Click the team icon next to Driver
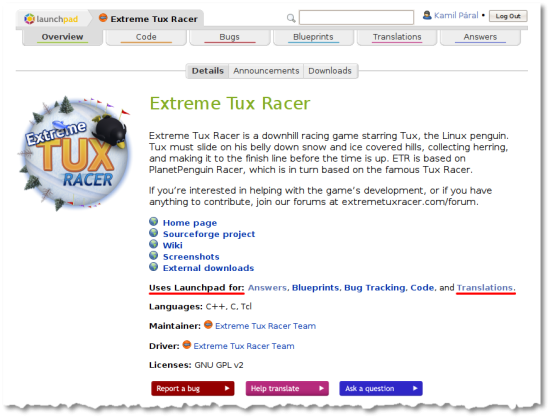 coord(187,345)
